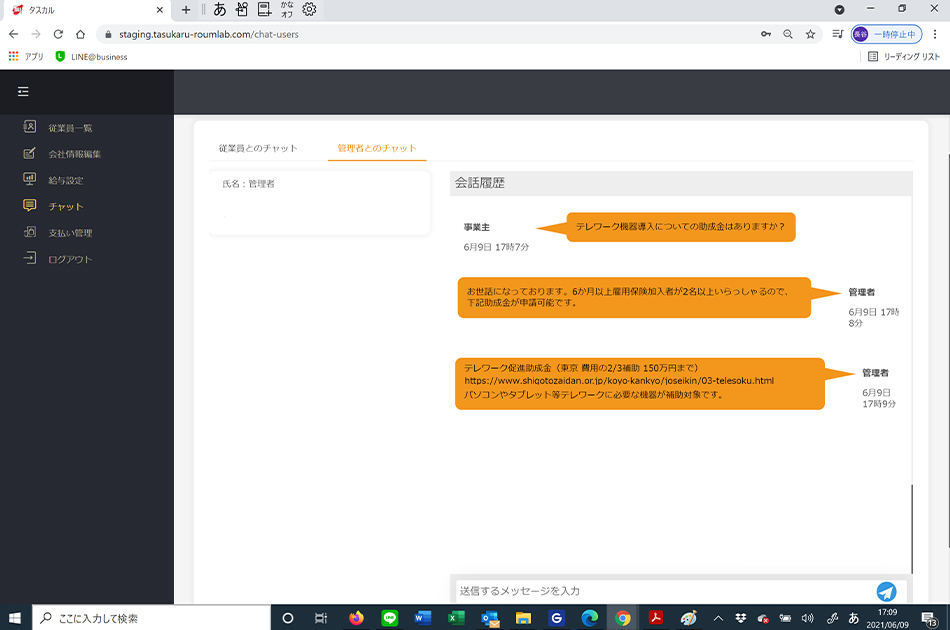This screenshot has width=950, height=630.
Task: Open the media control icon in toolbar
Action: click(x=837, y=34)
